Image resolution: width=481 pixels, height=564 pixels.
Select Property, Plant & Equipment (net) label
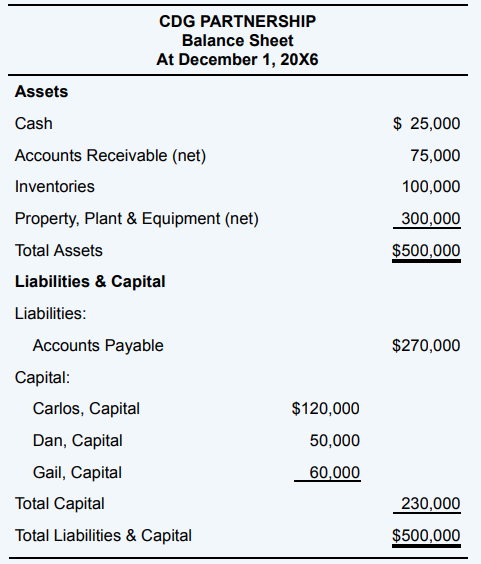coord(137,219)
